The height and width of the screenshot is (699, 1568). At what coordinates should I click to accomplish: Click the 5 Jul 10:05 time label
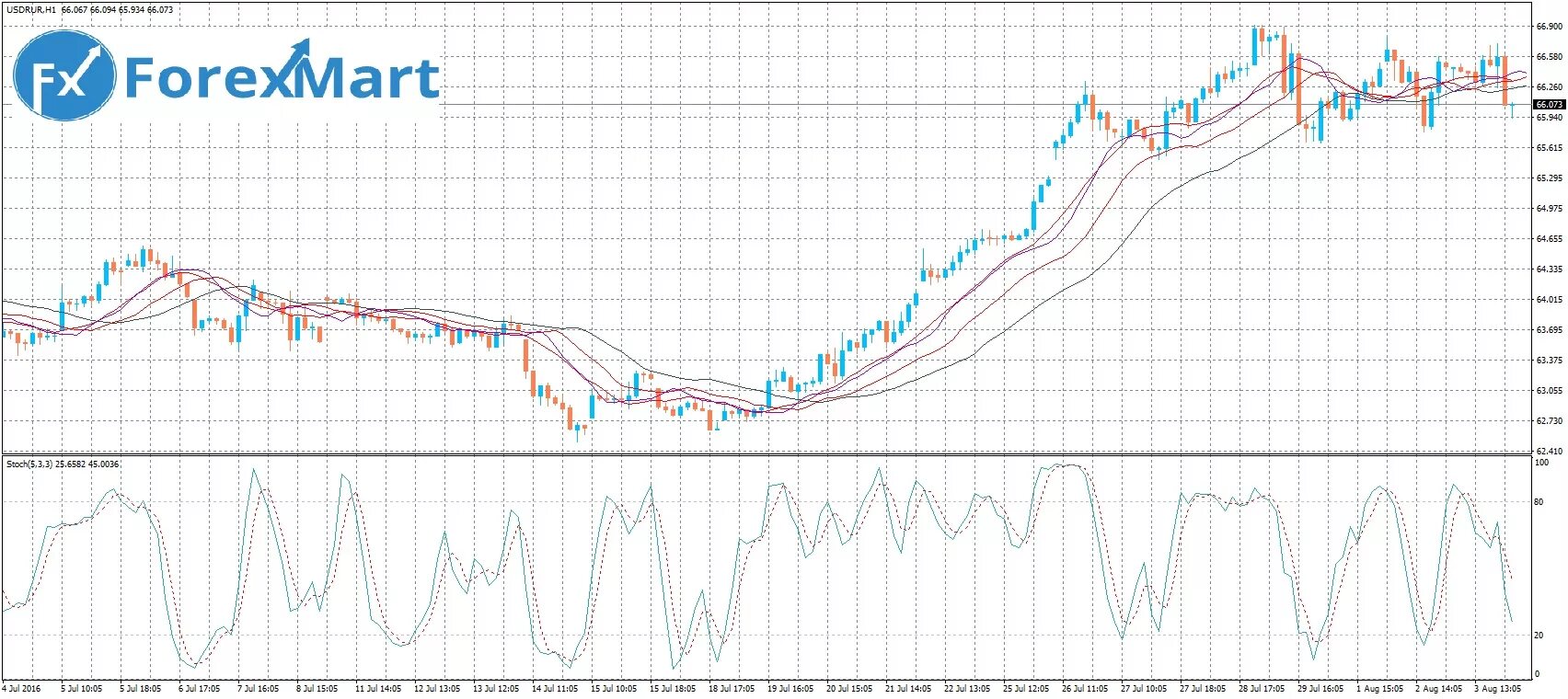(x=81, y=688)
